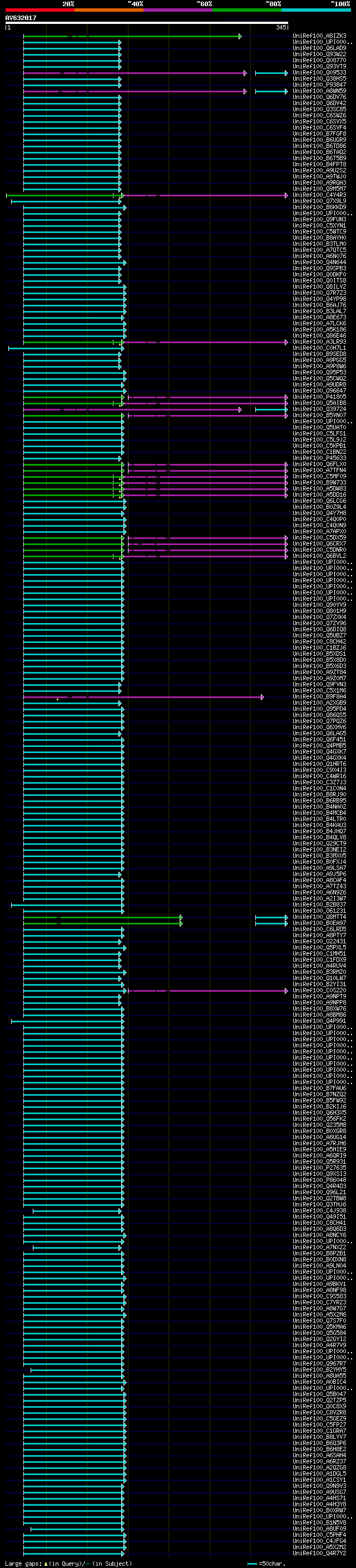Open hit UniRef100_Q8MTT4
The height and width of the screenshot is (1568, 356).
tap(319, 917)
